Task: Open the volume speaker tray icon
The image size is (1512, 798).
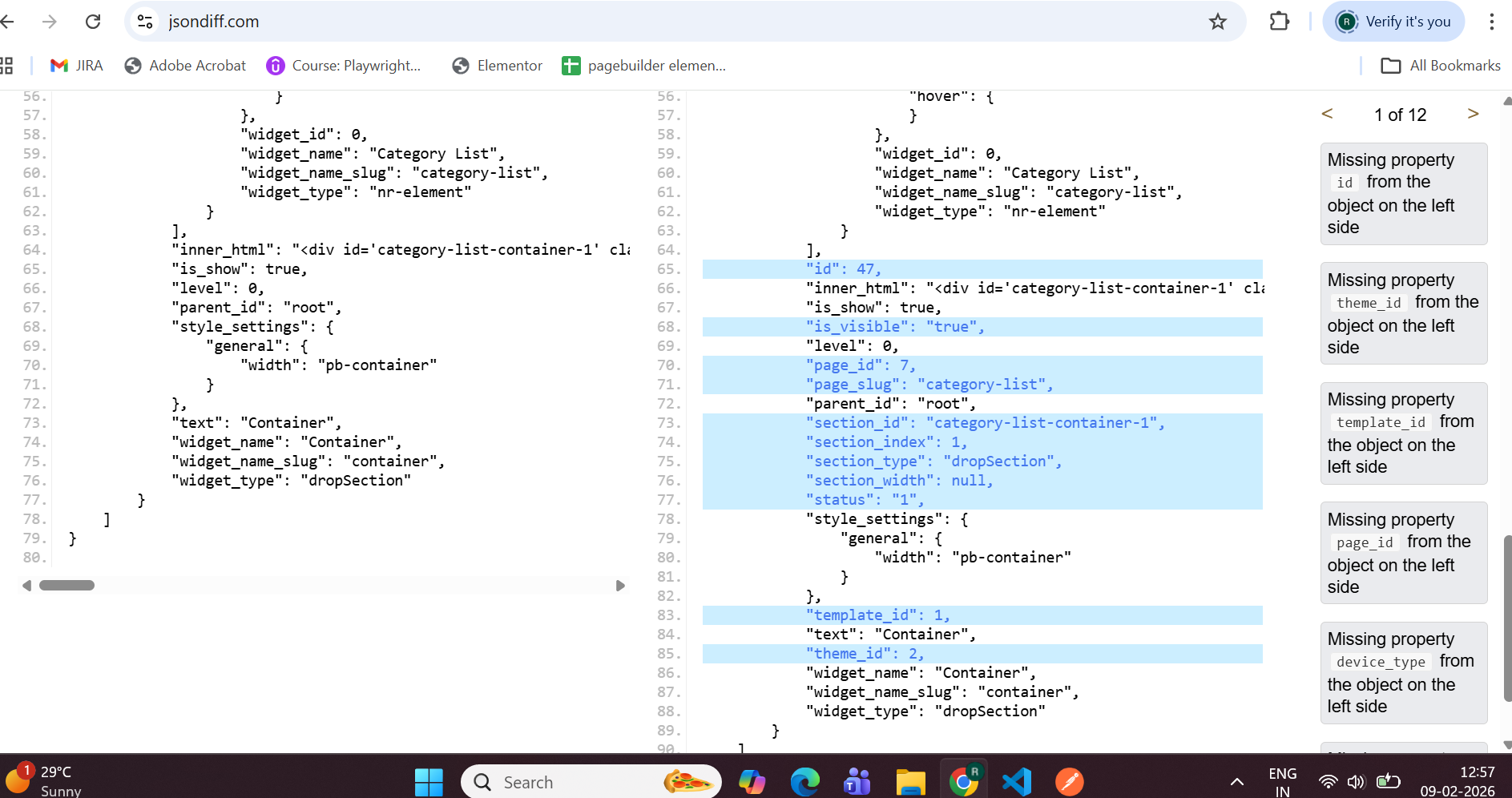Action: point(1356,782)
